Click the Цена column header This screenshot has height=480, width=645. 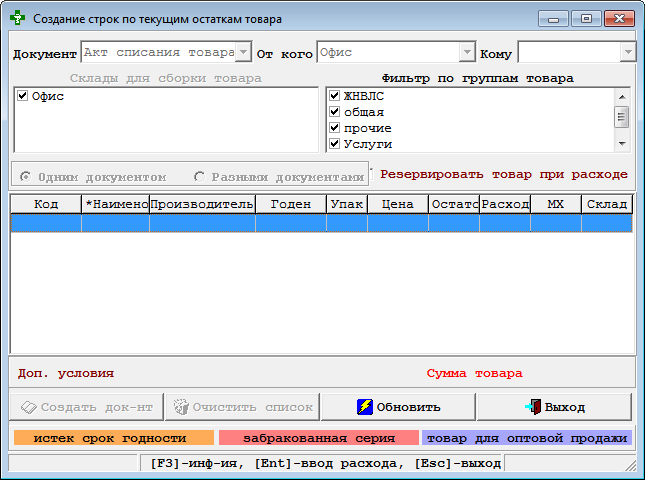pyautogui.click(x=397, y=204)
